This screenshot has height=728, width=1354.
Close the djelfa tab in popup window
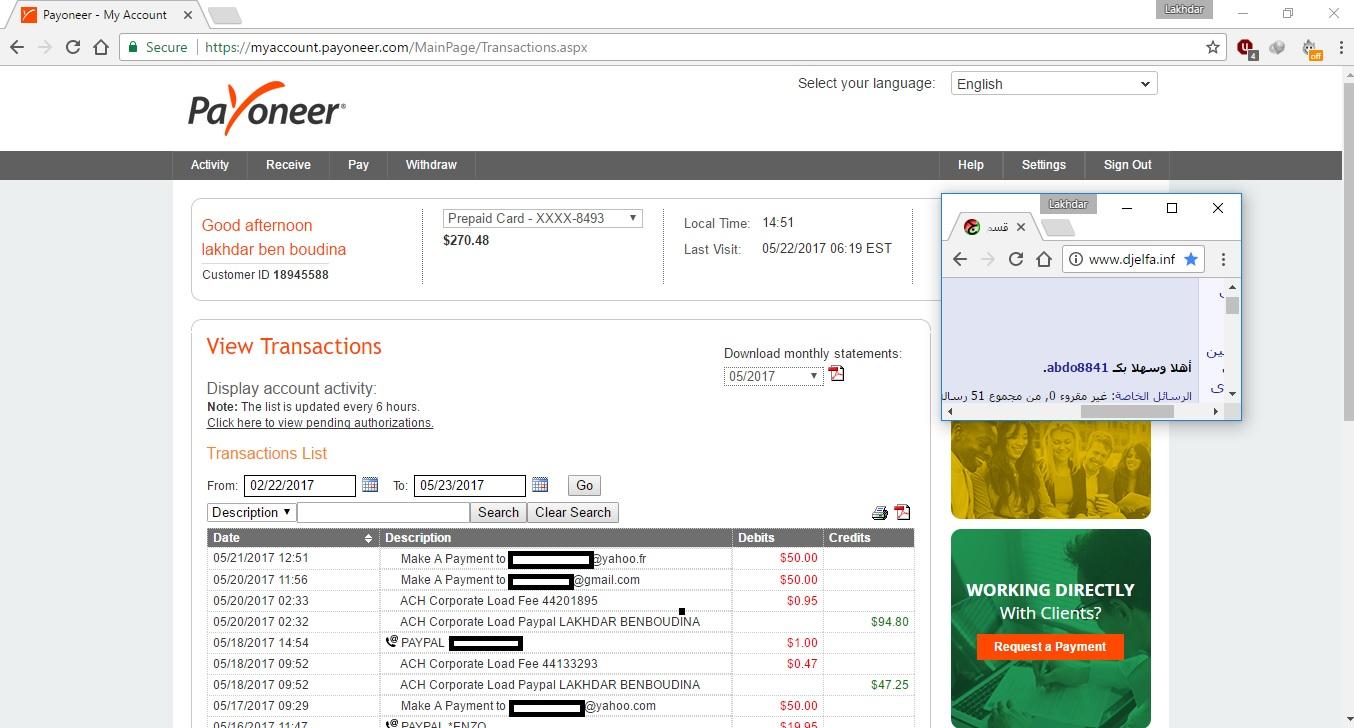pos(1021,227)
